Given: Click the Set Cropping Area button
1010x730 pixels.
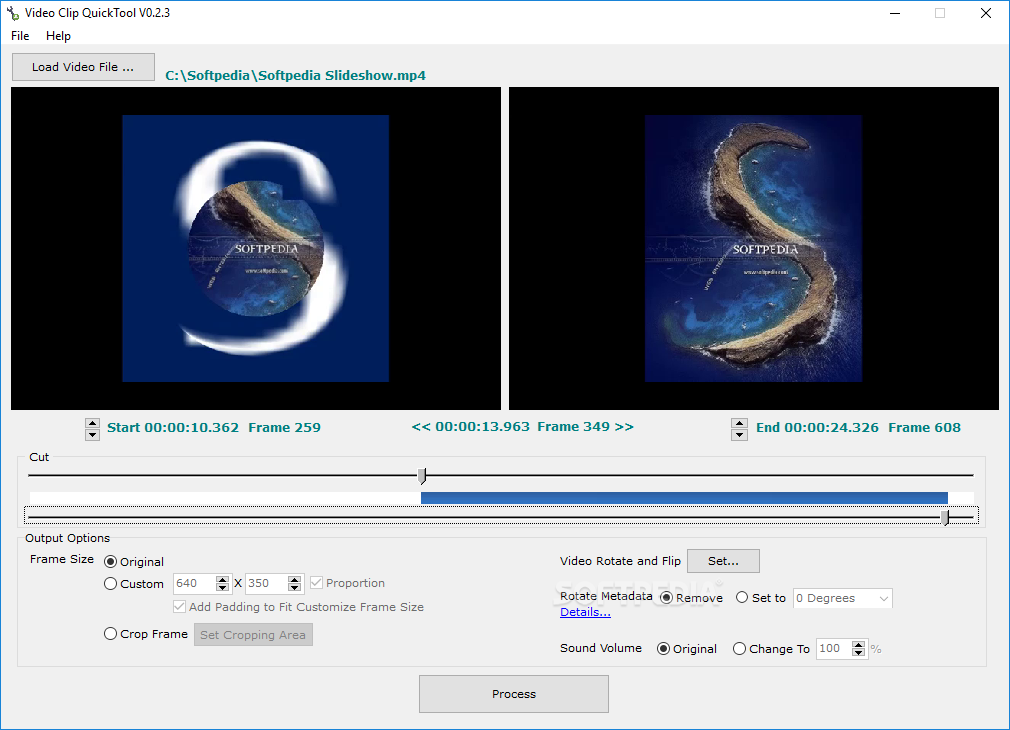Looking at the screenshot, I should [x=253, y=635].
